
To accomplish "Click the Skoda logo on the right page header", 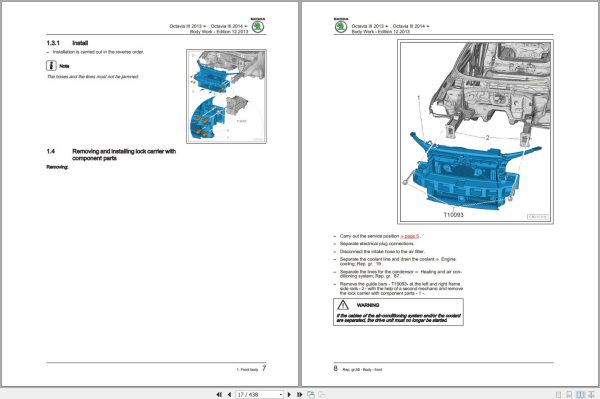I will 341,27.
